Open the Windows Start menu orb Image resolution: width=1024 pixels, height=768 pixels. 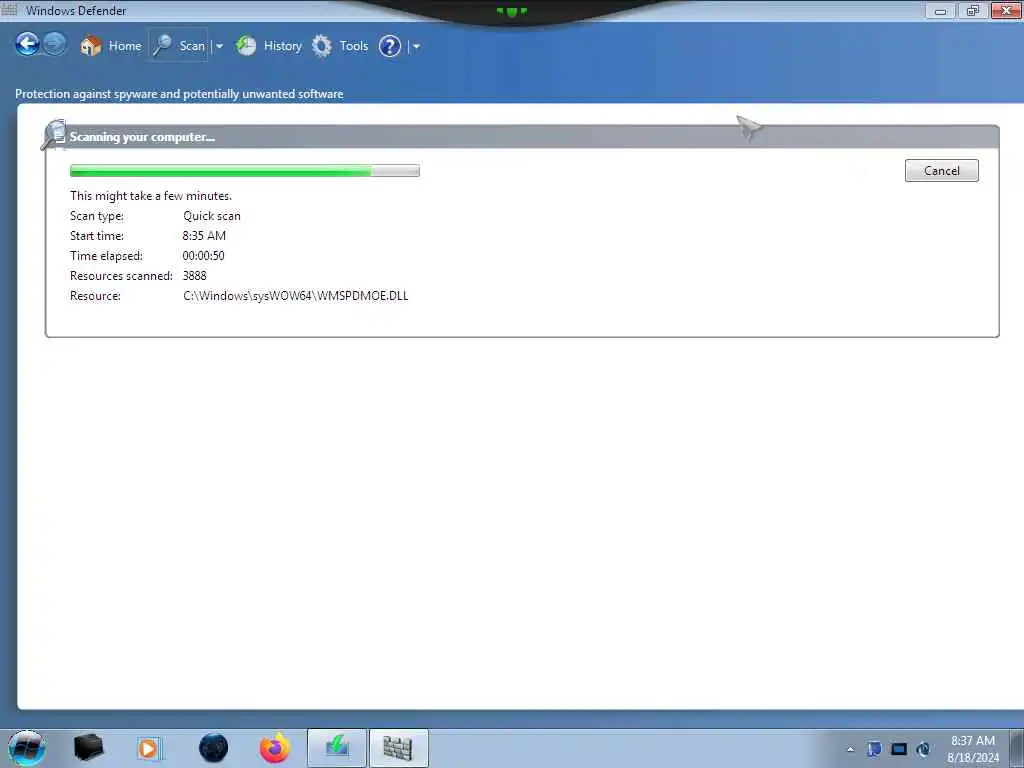point(27,748)
